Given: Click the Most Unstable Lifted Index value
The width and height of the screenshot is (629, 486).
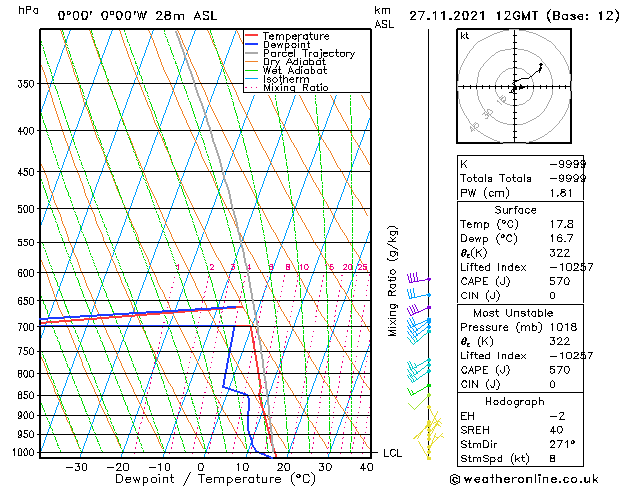Looking at the screenshot, I should 571,356.
